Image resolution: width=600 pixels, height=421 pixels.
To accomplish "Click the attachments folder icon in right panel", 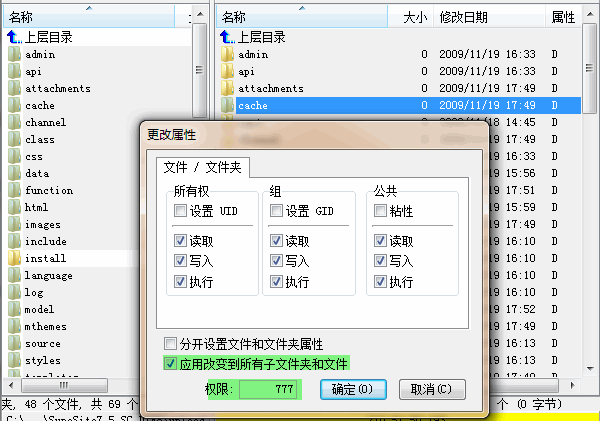I will tap(227, 88).
